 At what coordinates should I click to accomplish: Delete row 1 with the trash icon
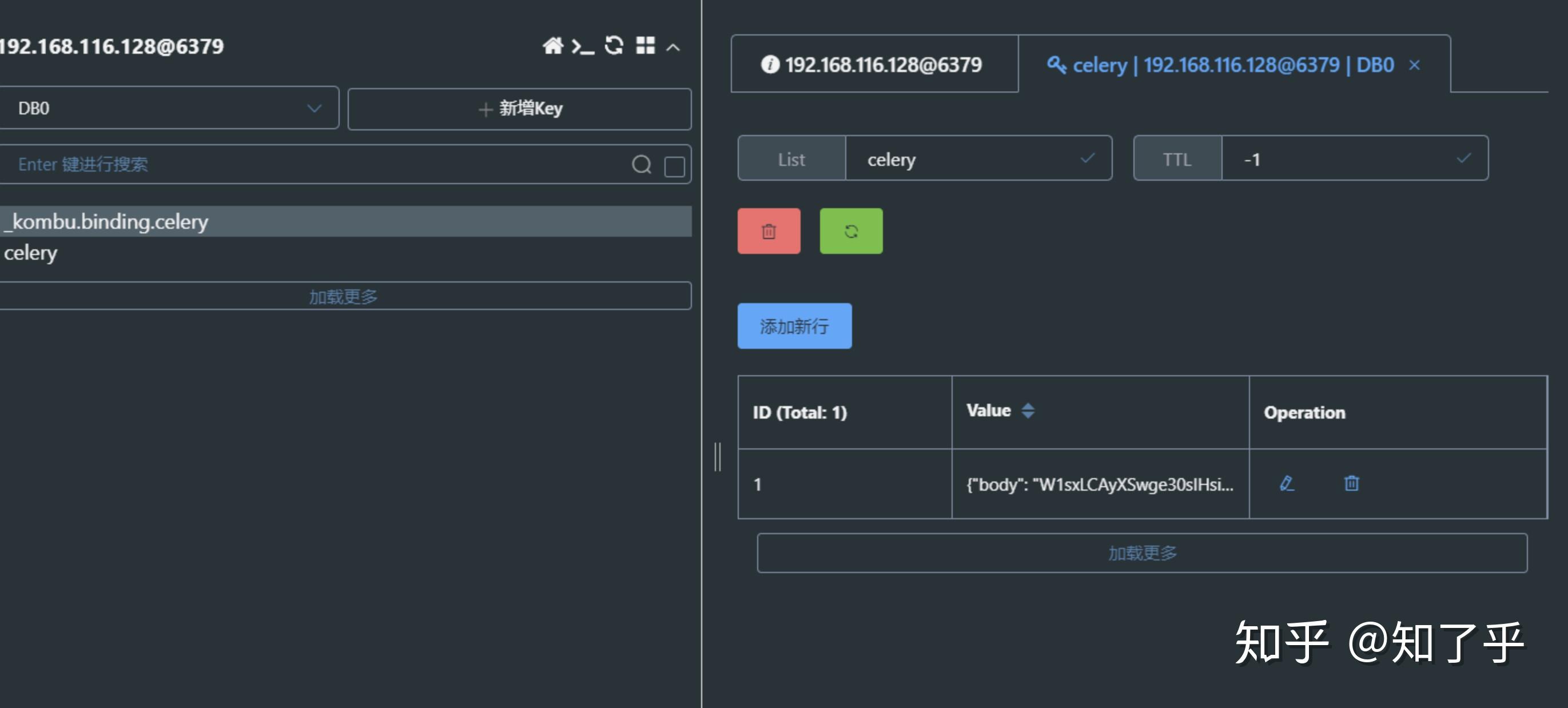(1351, 483)
